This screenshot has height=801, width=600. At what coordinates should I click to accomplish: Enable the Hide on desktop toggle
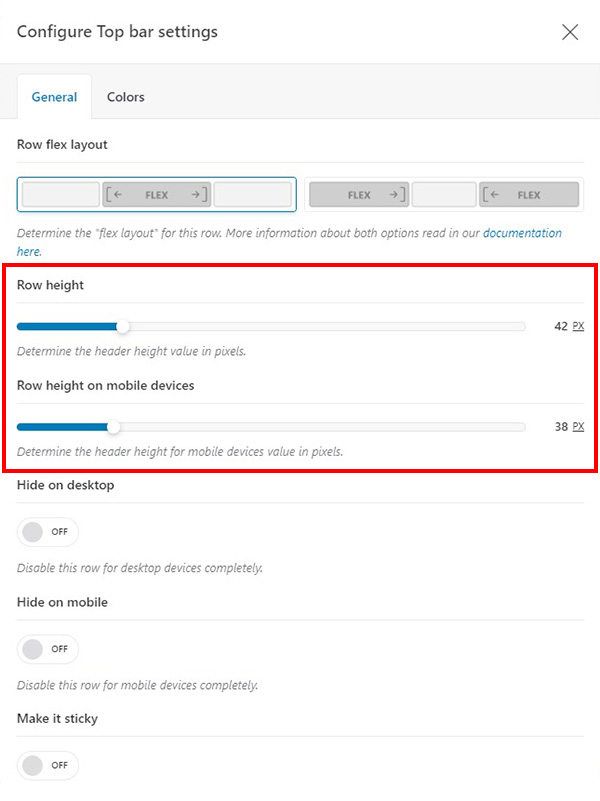[x=47, y=532]
